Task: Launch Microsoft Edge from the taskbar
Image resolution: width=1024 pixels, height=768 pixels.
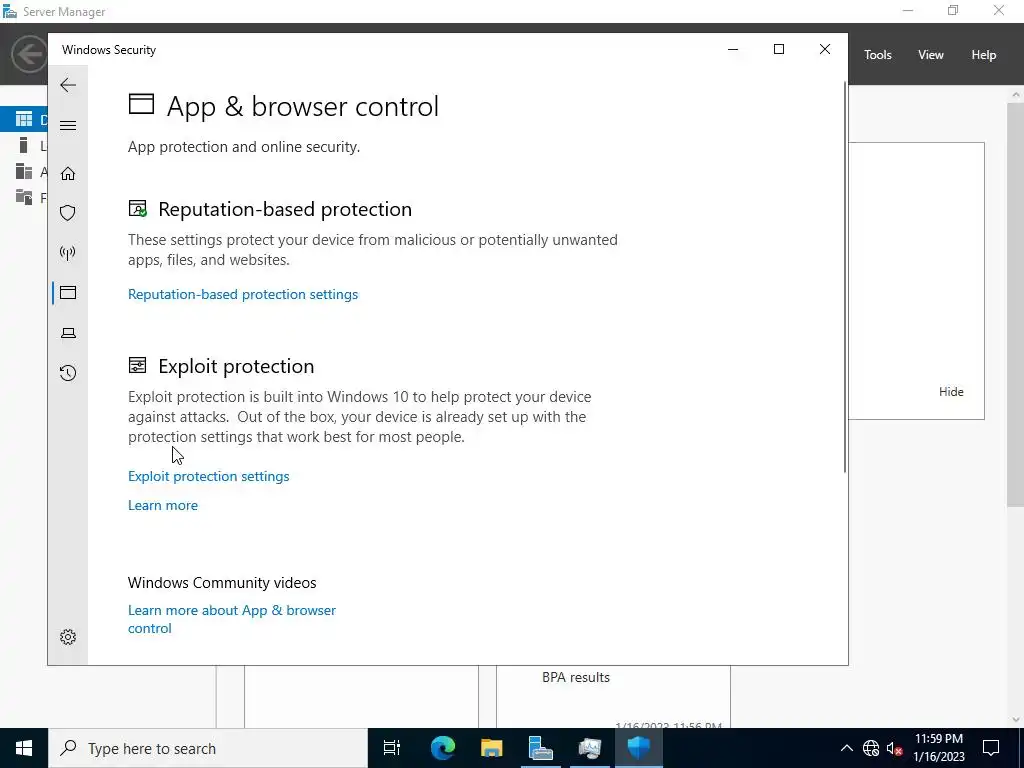Action: pyautogui.click(x=443, y=748)
